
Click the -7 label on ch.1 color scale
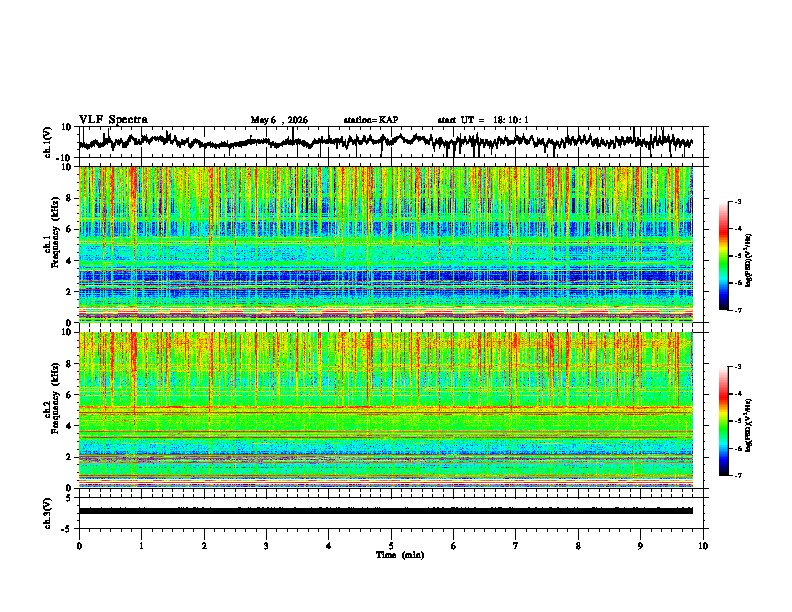(x=738, y=310)
